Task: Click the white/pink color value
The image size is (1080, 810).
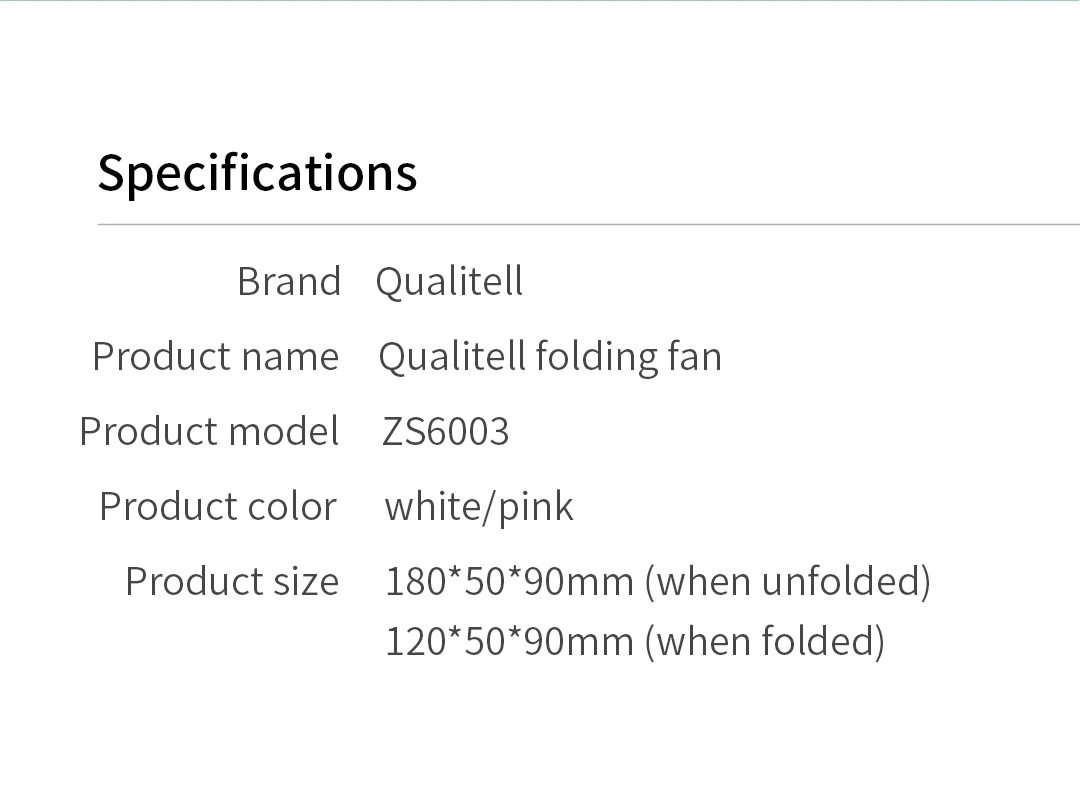Action: pyautogui.click(x=479, y=508)
